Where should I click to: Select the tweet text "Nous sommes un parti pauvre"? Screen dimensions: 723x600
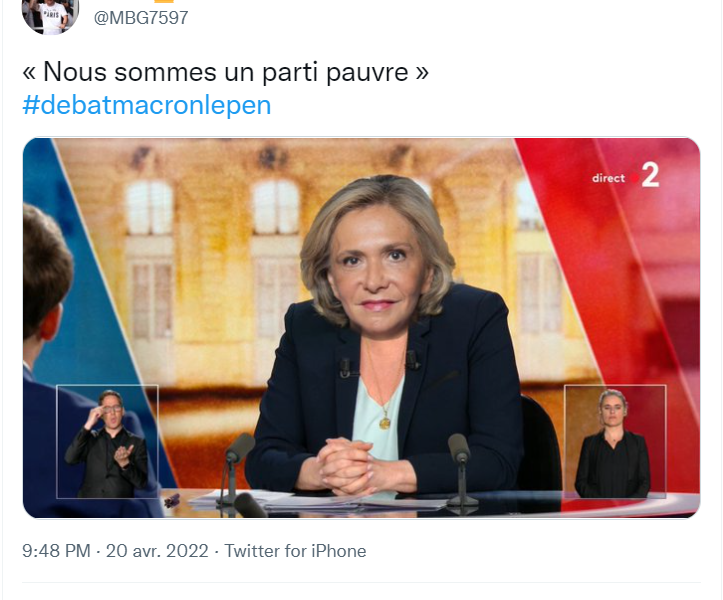tap(225, 72)
